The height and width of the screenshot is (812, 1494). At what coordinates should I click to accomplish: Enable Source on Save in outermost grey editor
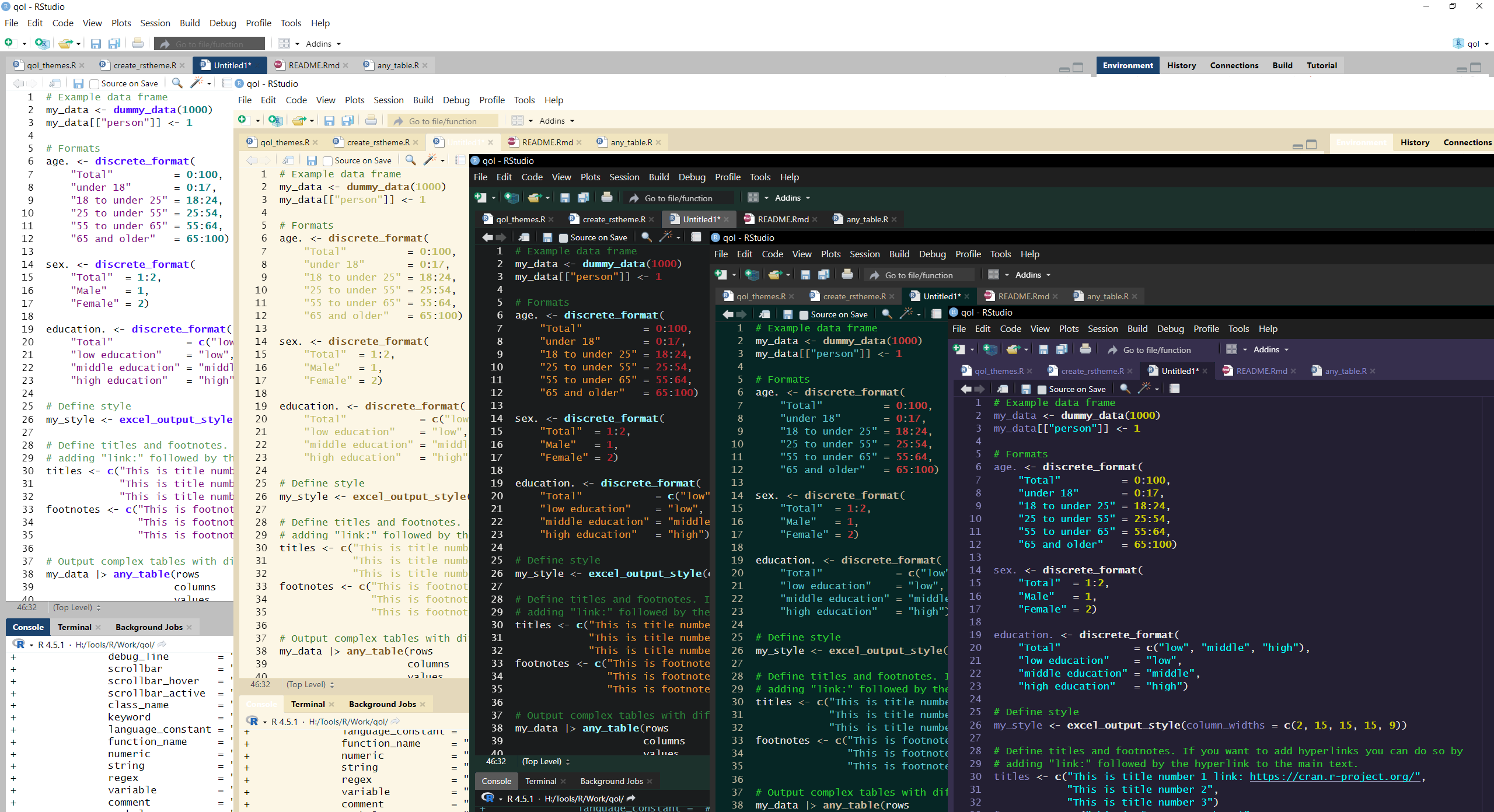[x=94, y=84]
